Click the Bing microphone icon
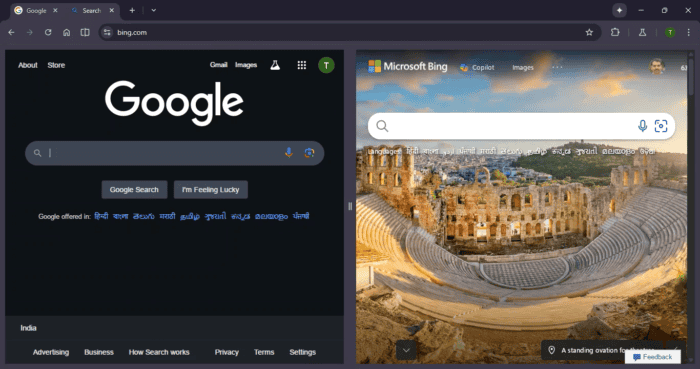This screenshot has width=700, height=369. [642, 126]
